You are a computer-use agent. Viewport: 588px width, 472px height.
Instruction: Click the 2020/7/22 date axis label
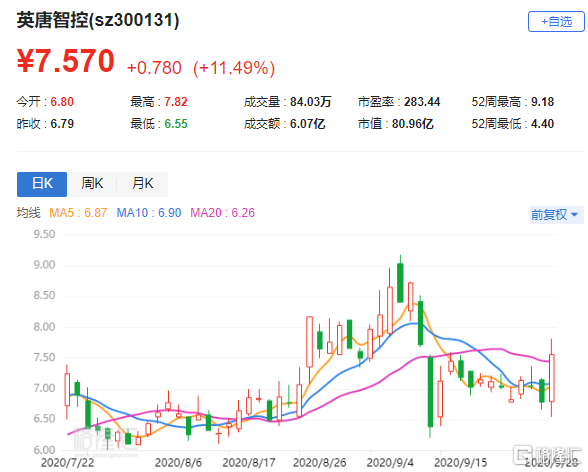point(68,463)
